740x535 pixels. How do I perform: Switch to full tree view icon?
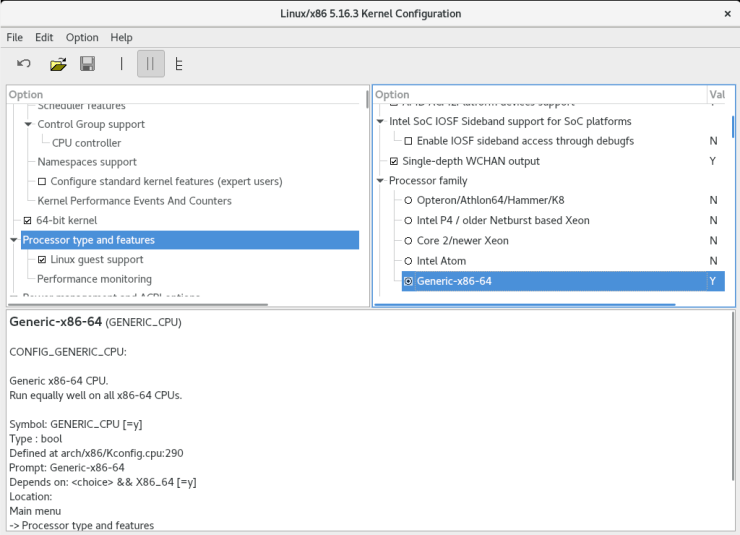[x=179, y=64]
